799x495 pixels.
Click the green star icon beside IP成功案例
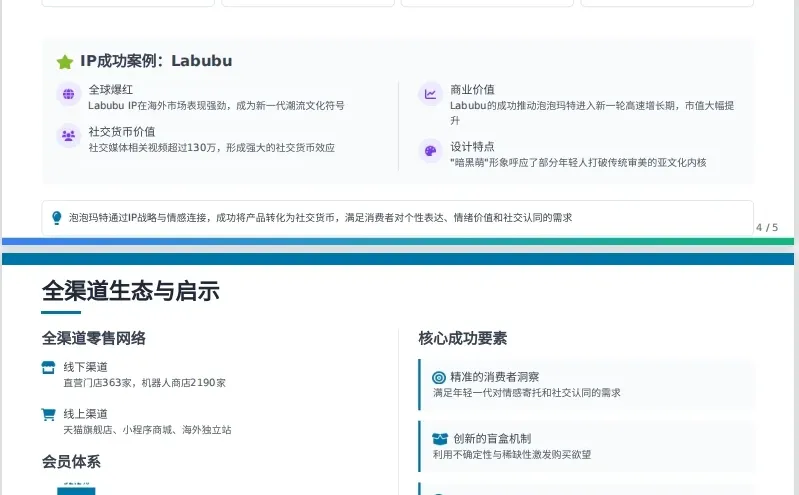click(65, 62)
